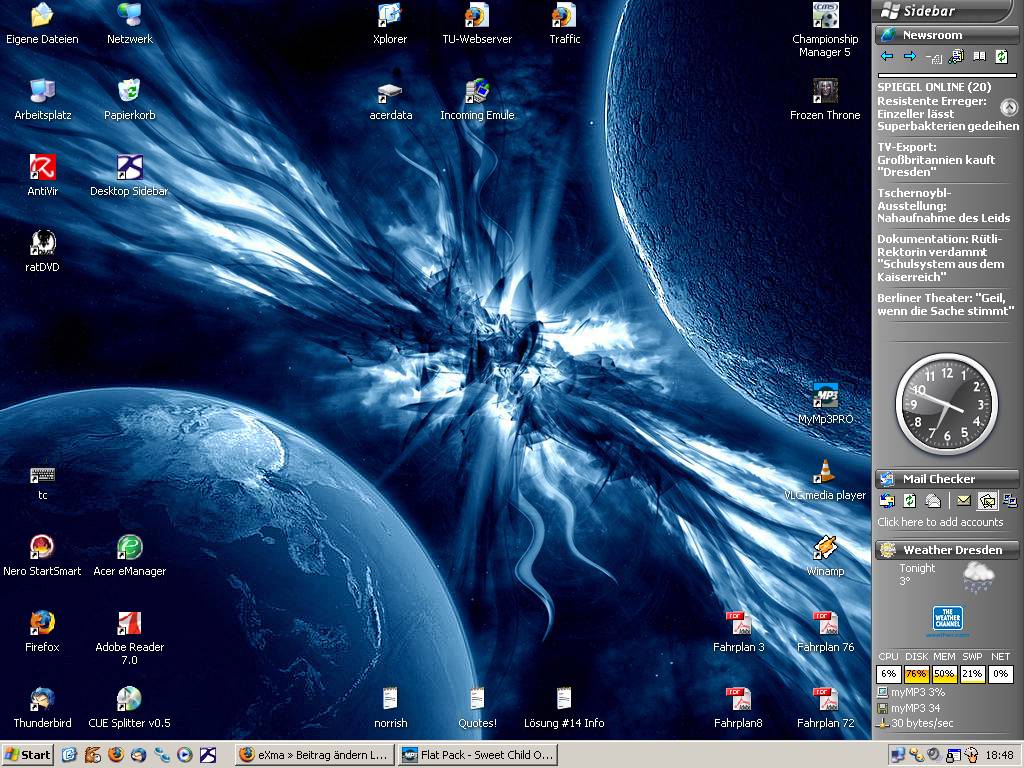The height and width of the screenshot is (768, 1024).
Task: Open the Eigene Dateien desktop icon
Action: pyautogui.click(x=42, y=24)
